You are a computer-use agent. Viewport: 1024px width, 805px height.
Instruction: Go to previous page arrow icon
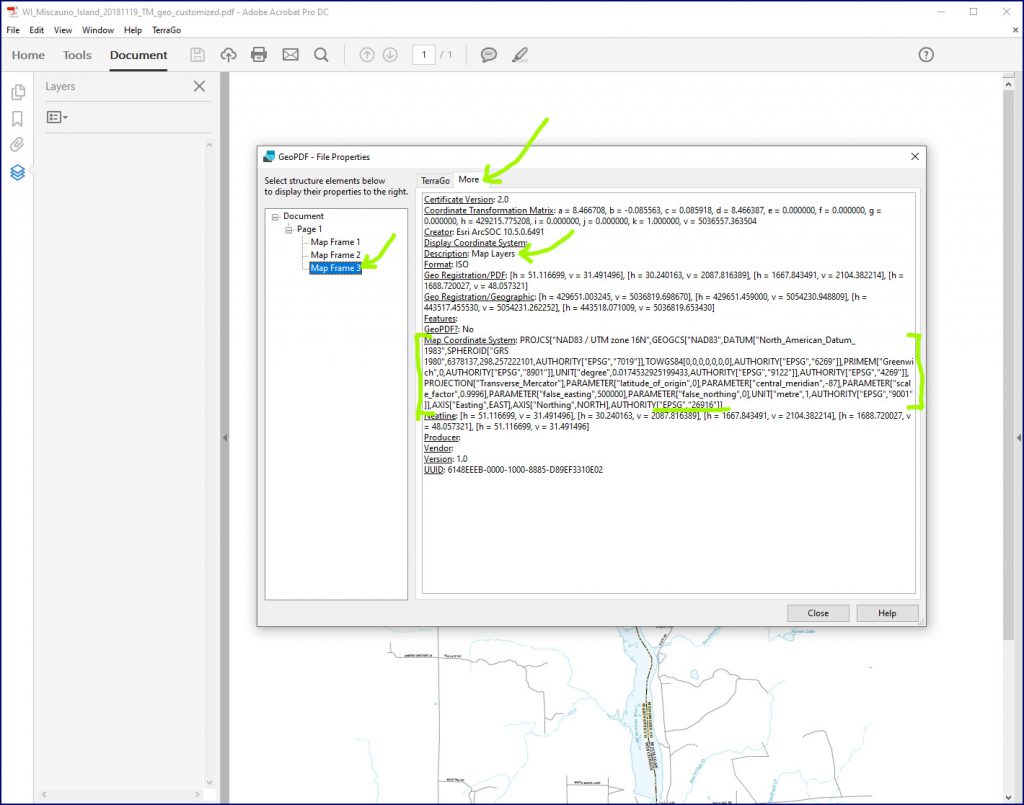[367, 55]
